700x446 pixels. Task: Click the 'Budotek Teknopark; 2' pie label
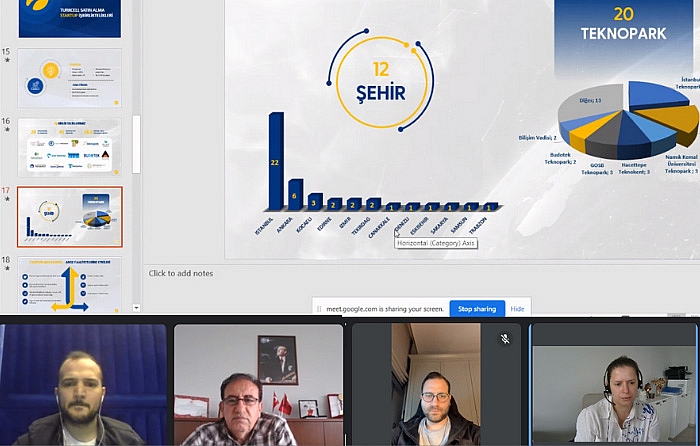pyautogui.click(x=560, y=158)
